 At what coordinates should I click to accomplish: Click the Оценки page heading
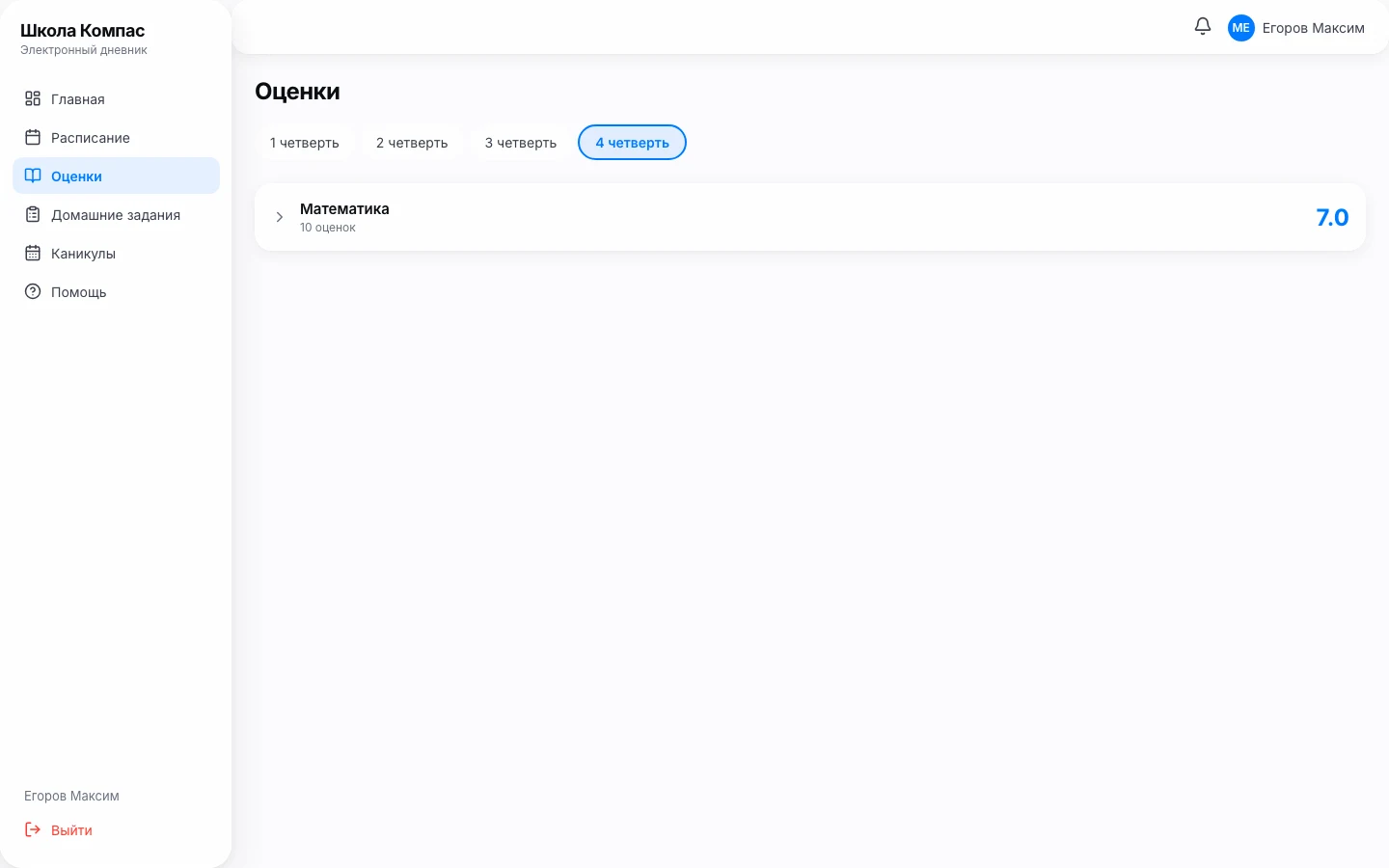[x=297, y=92]
